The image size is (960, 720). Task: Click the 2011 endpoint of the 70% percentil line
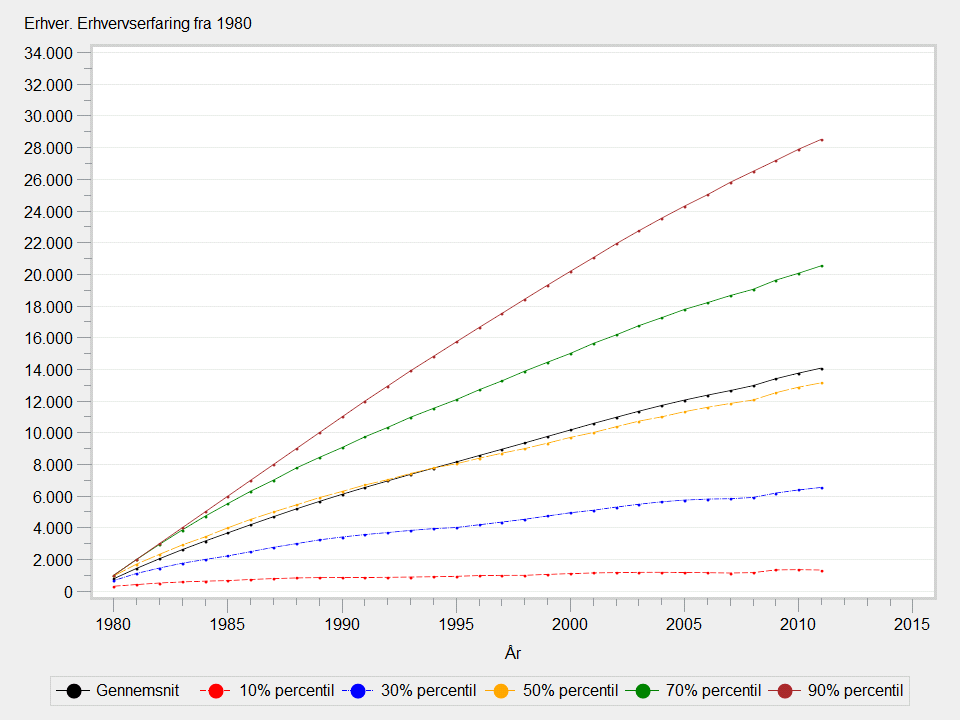(x=821, y=266)
